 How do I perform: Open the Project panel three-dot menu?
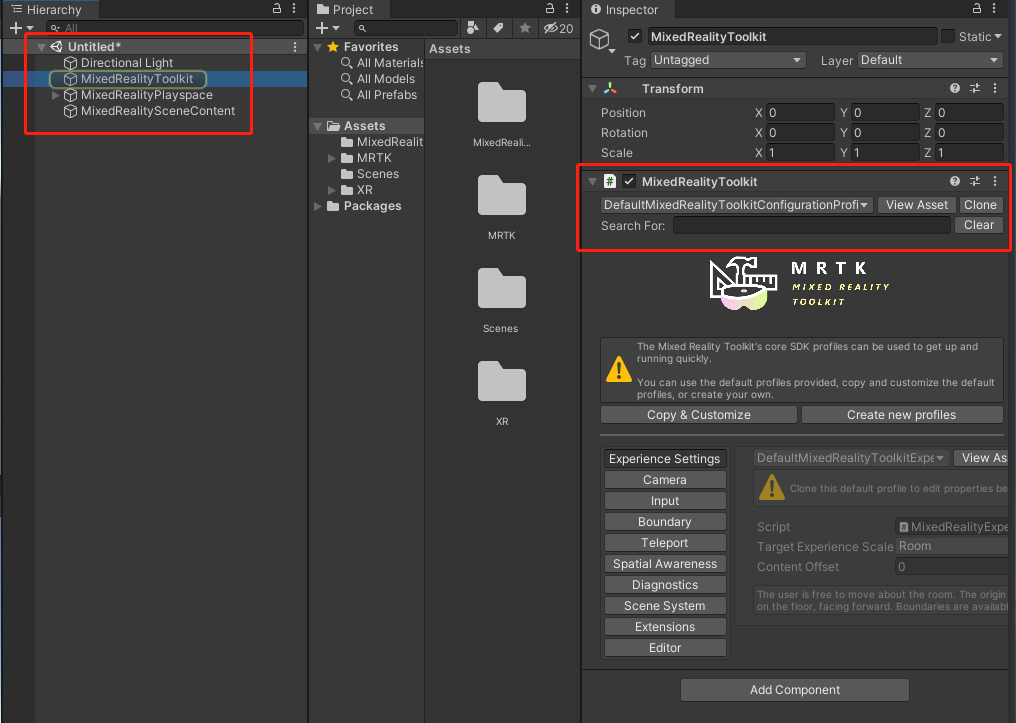coord(567,8)
